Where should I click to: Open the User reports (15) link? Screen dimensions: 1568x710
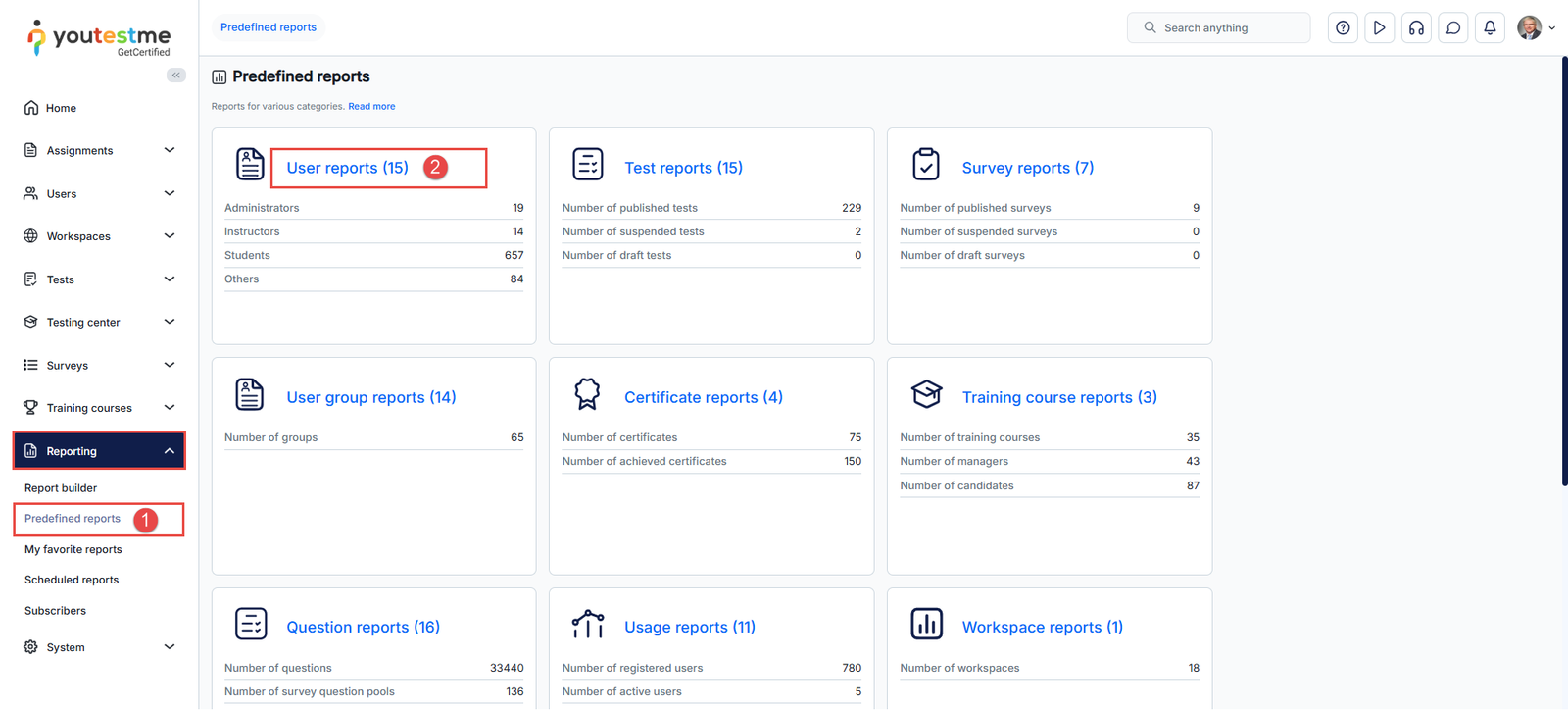tap(347, 168)
